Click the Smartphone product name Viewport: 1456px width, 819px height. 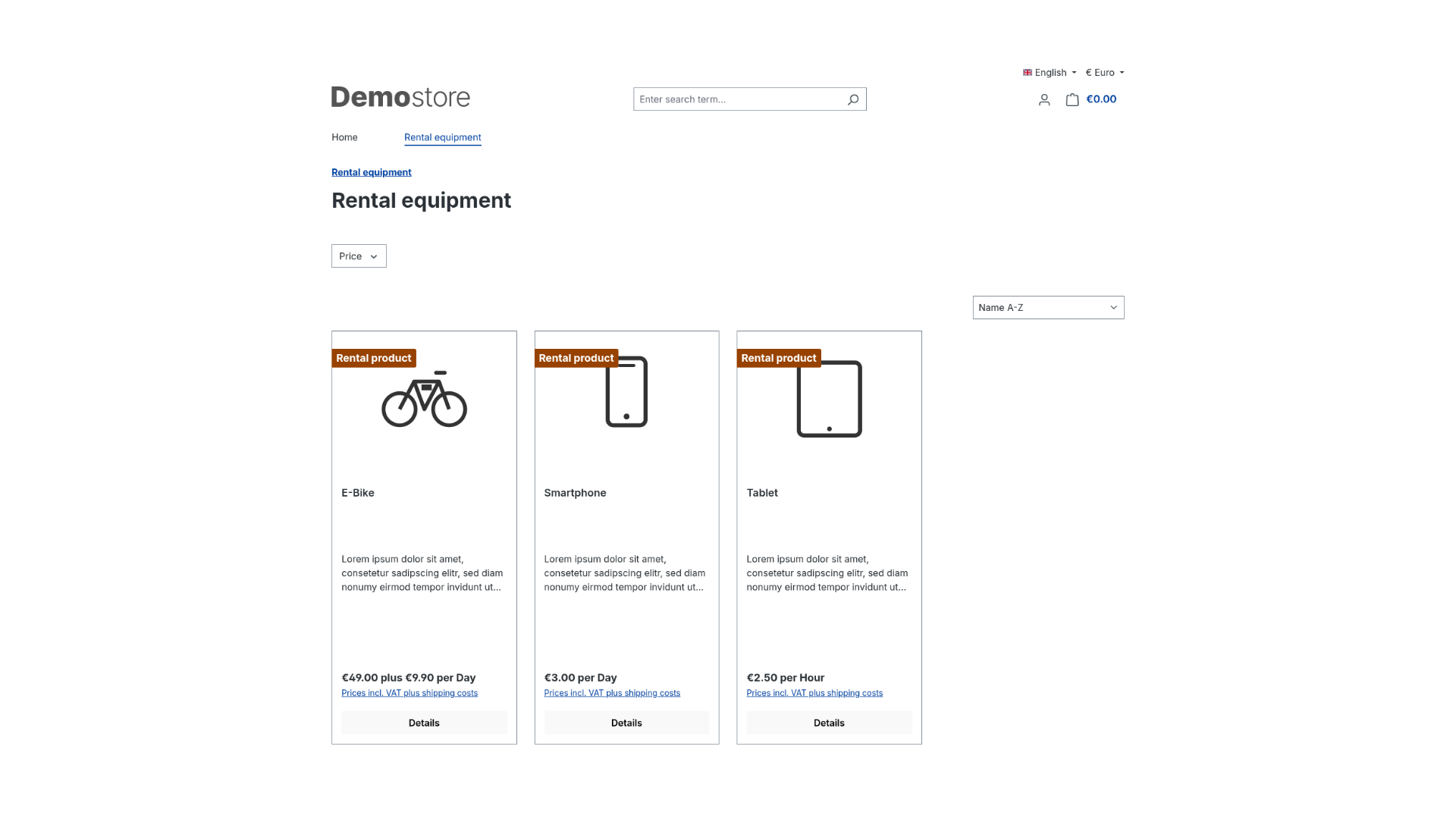point(575,493)
